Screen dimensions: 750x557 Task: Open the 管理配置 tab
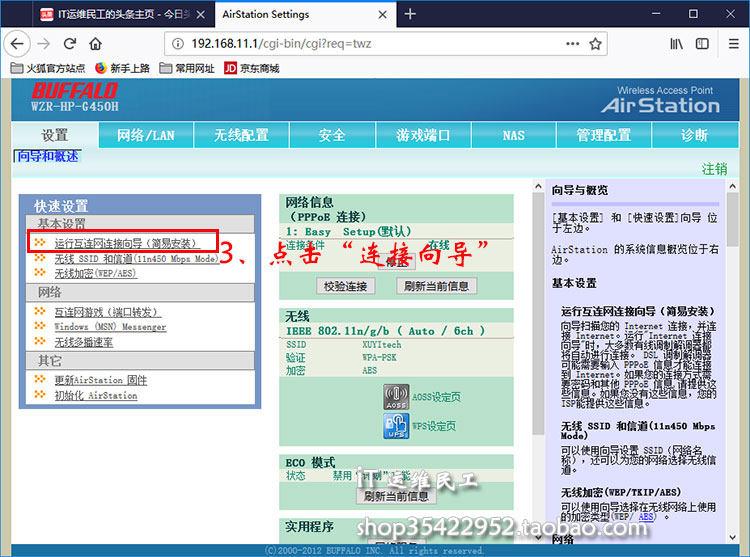(604, 135)
